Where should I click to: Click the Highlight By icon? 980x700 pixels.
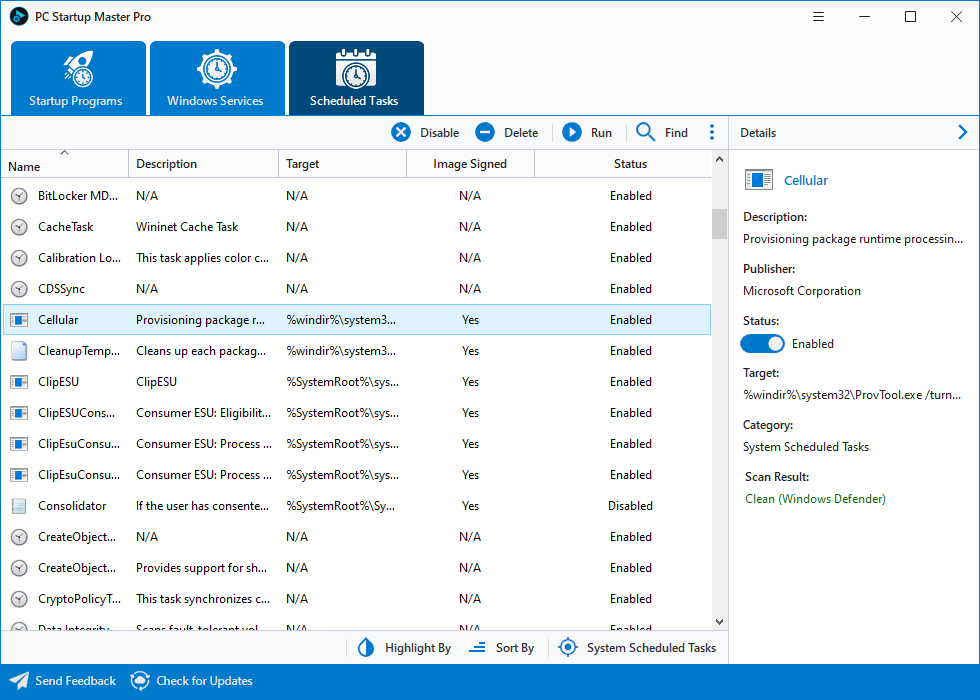click(366, 648)
